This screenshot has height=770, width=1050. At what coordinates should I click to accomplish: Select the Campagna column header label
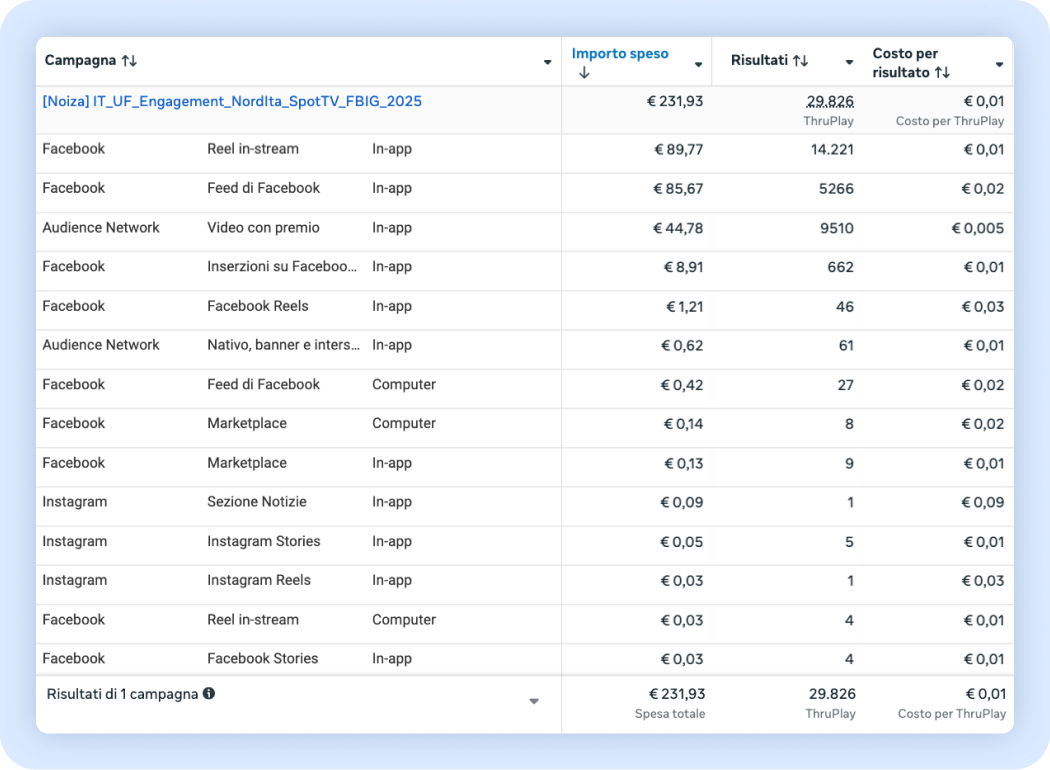80,61
